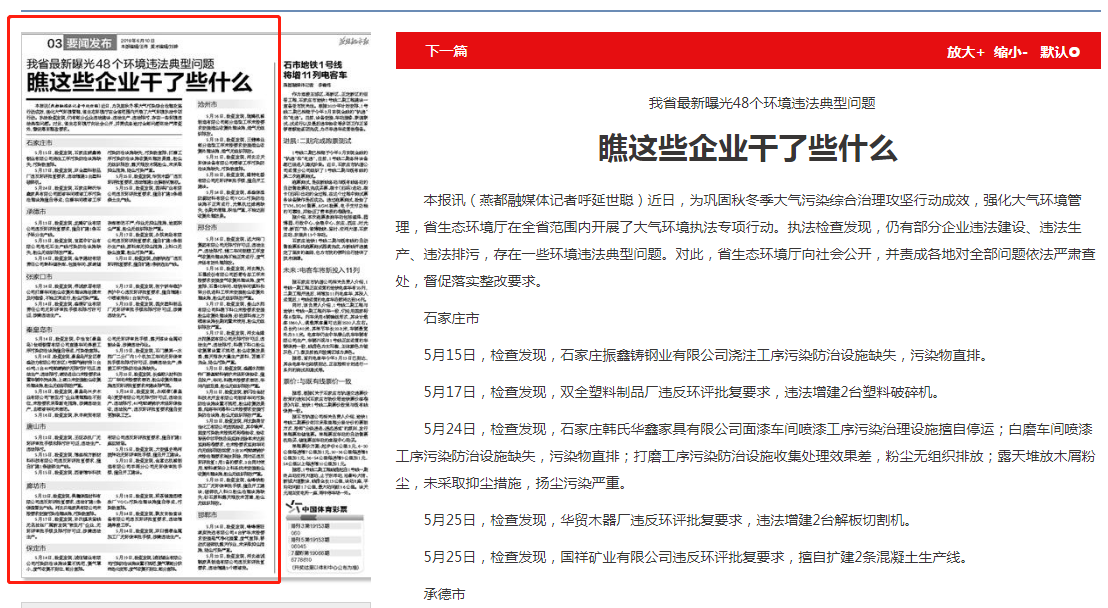
Task: Click the 石家庄市 heading in the article text
Action: (x=451, y=319)
